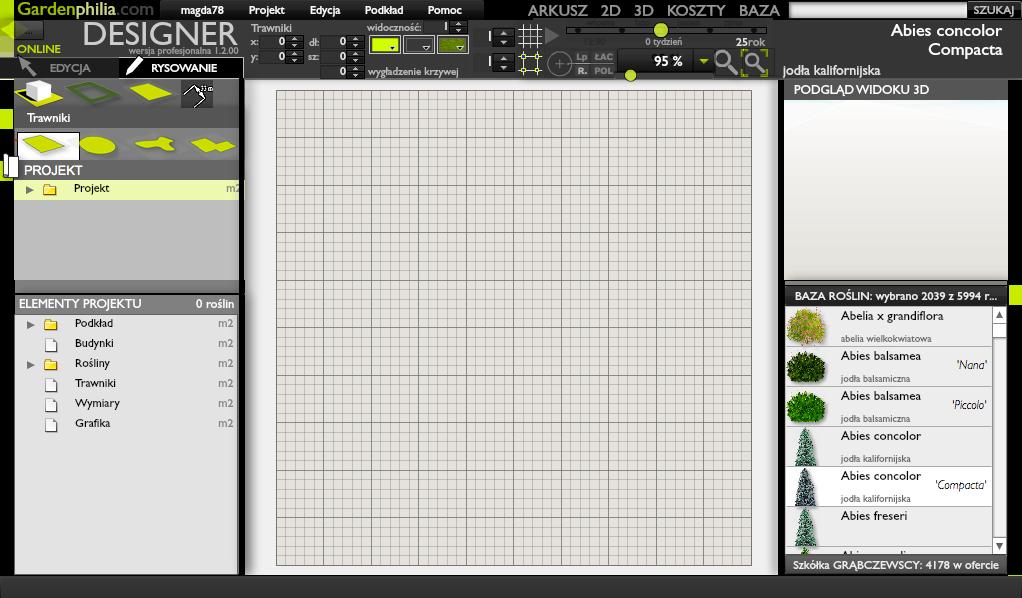Toggle the grid display icon

tap(530, 36)
